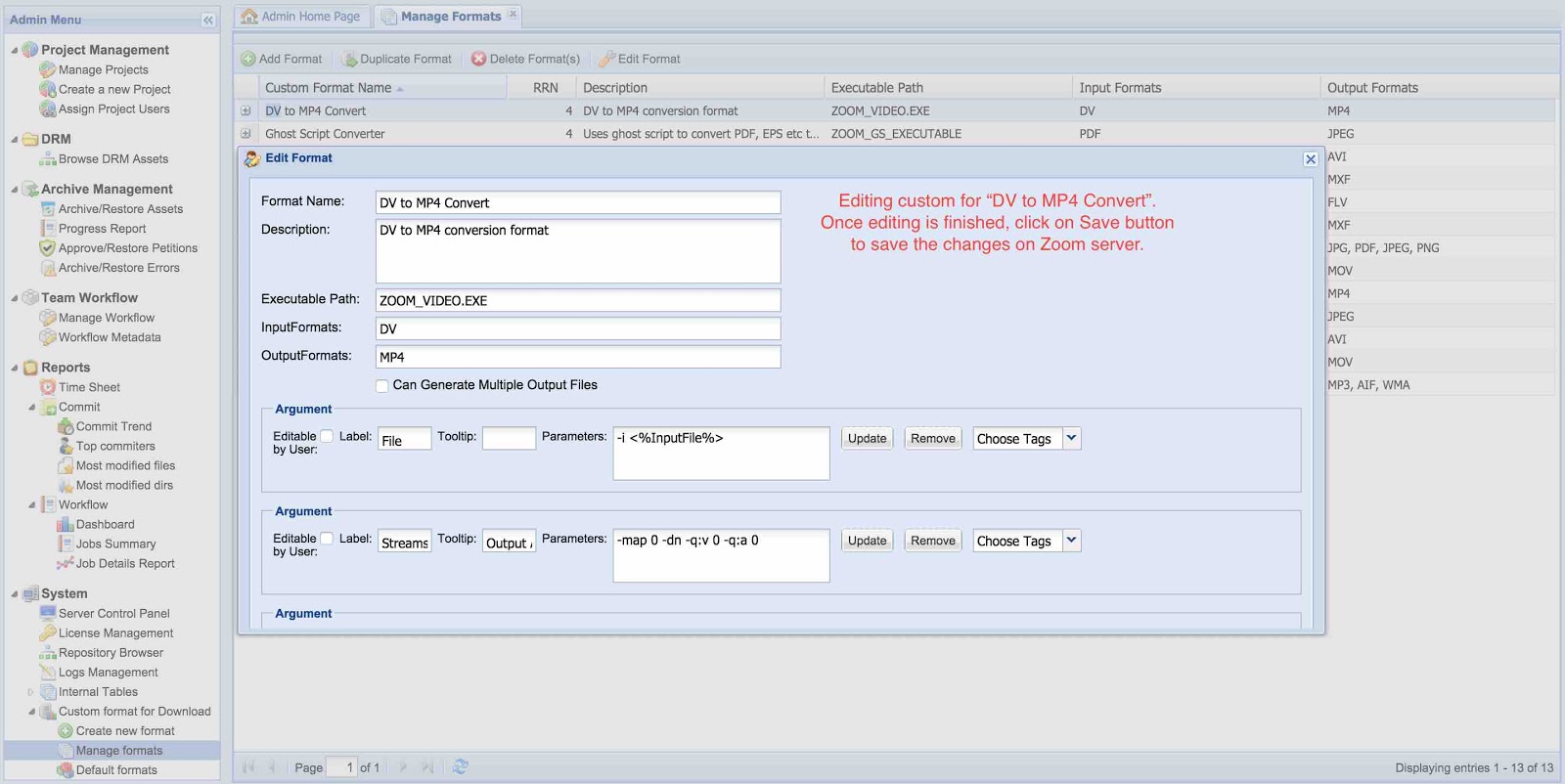
Task: Click the InputFormats input field
Action: [578, 328]
